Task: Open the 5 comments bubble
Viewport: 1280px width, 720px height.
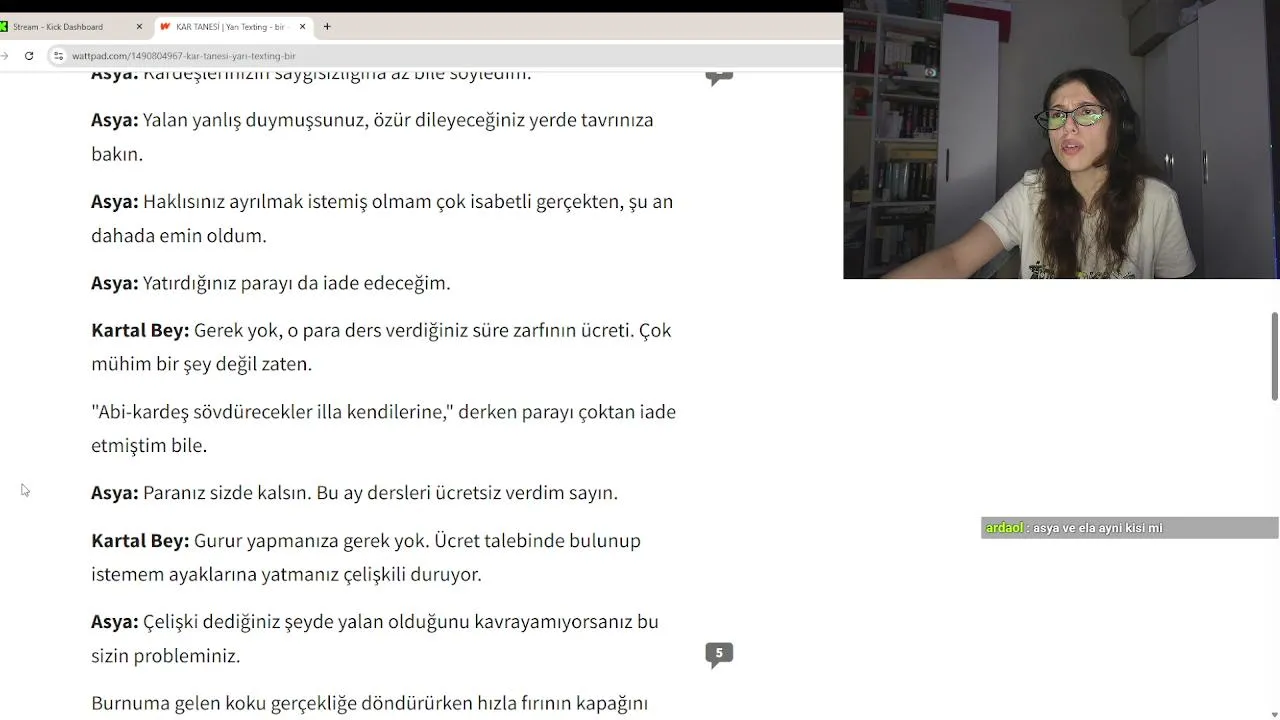Action: pos(718,654)
